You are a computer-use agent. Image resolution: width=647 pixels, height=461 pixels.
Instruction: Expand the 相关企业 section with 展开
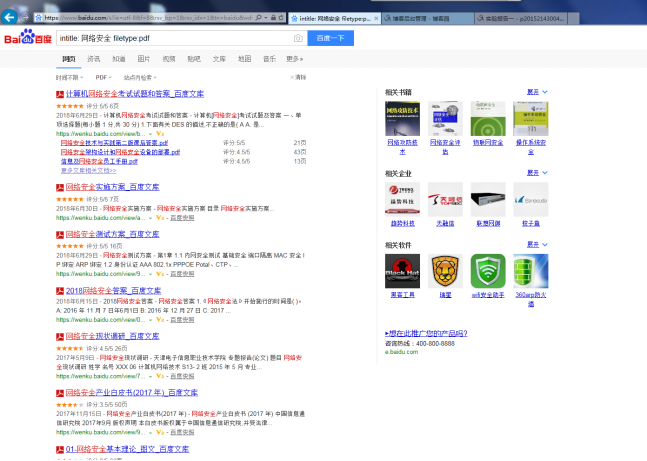[537, 173]
